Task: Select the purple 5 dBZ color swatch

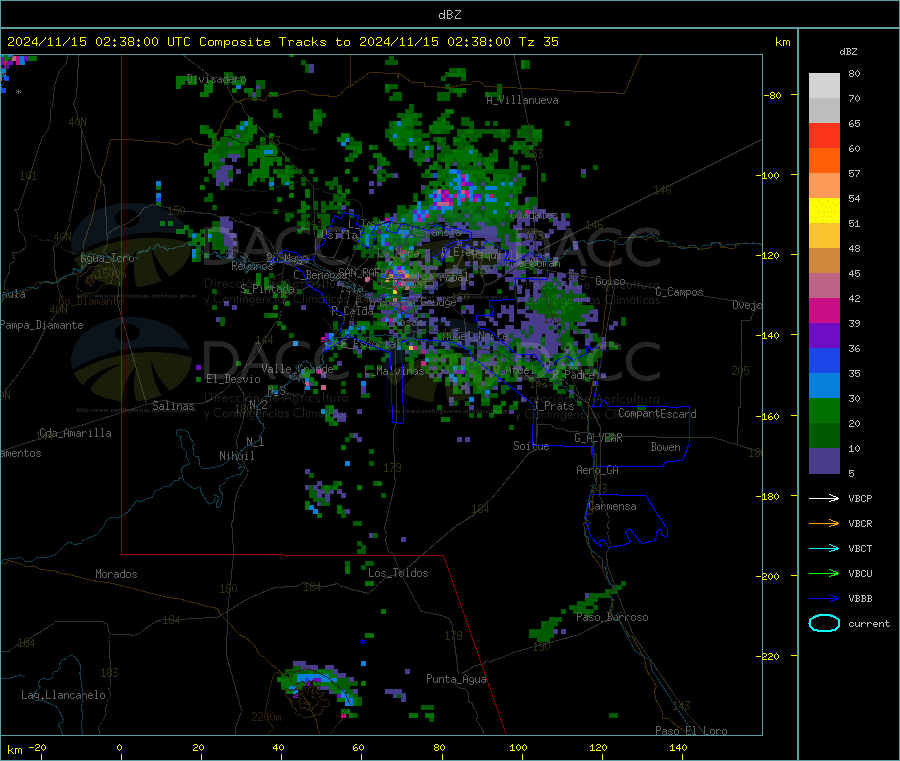Action: [824, 461]
